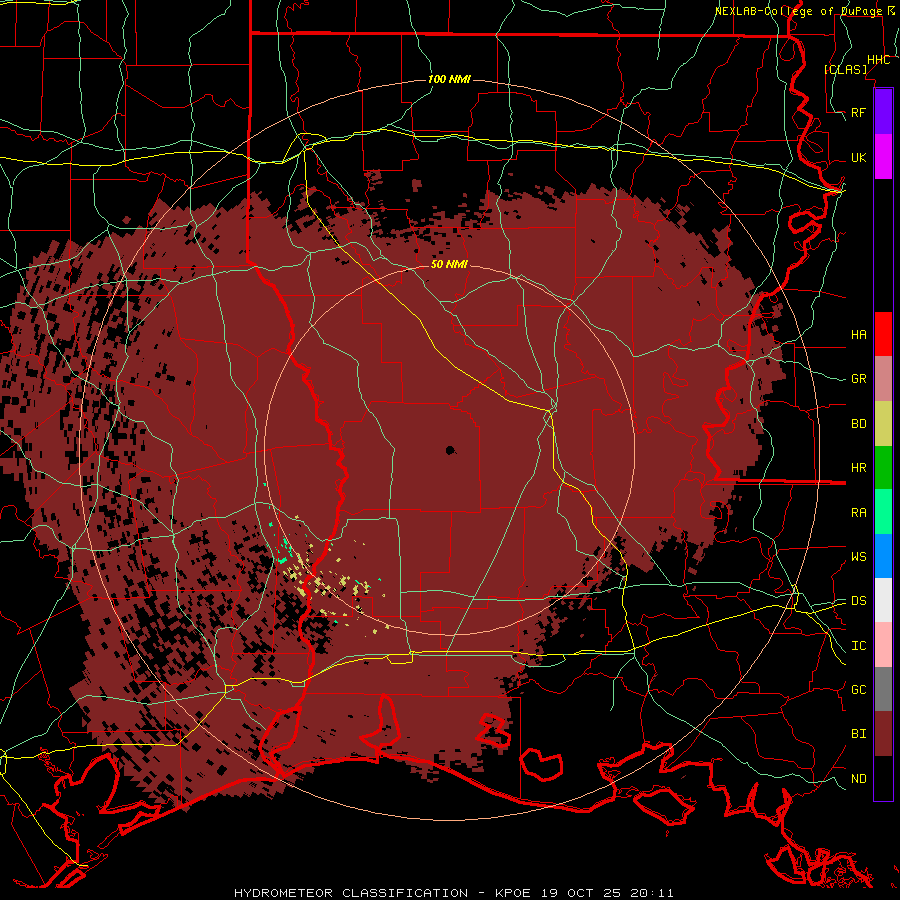Click the WS legend label

click(859, 557)
